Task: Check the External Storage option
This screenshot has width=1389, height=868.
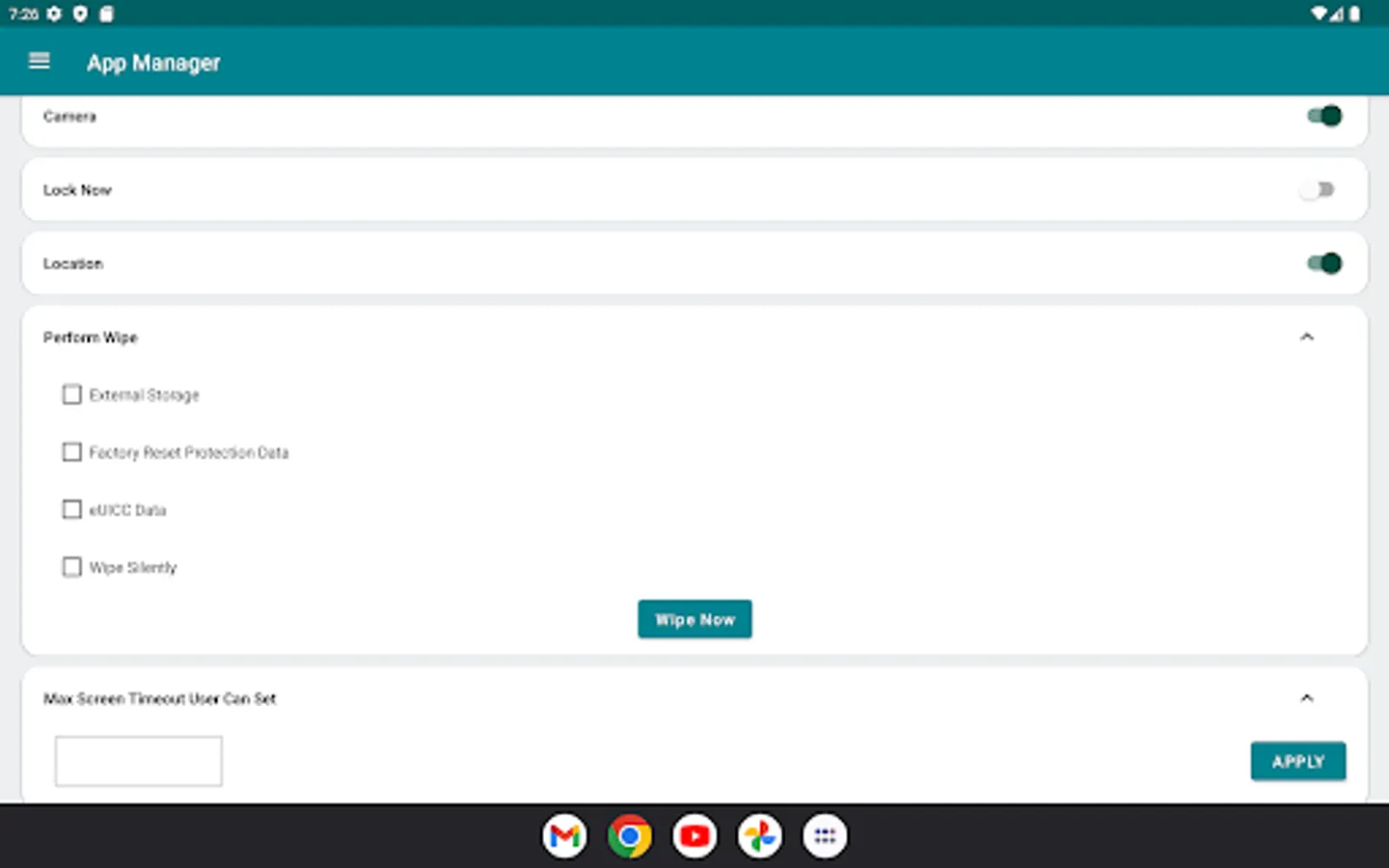Action: pyautogui.click(x=71, y=393)
